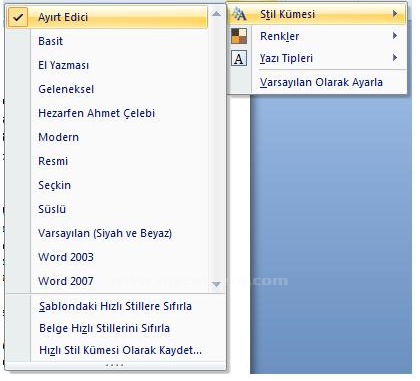420x381 pixels.
Task: Click the Yazı Tipleri letter A icon
Action: [239, 58]
